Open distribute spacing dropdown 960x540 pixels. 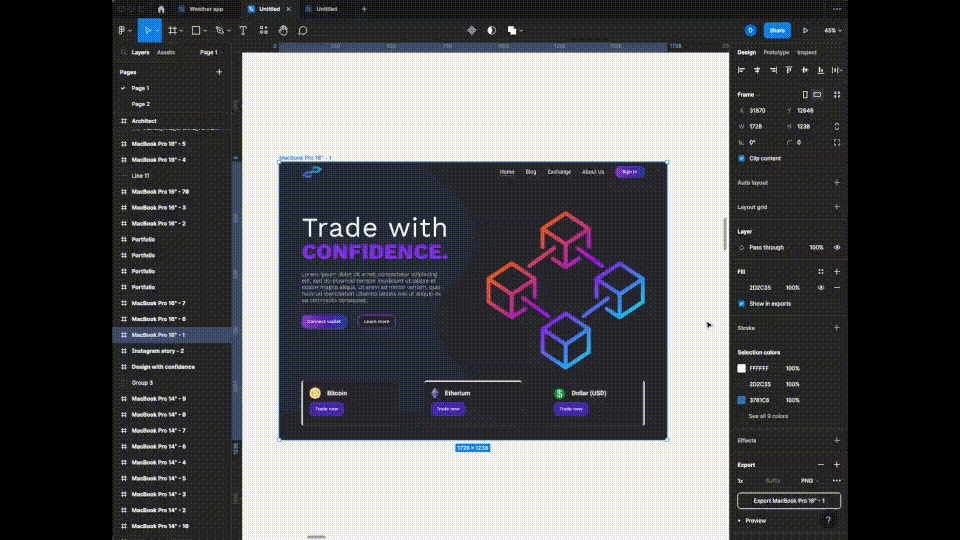tap(837, 70)
